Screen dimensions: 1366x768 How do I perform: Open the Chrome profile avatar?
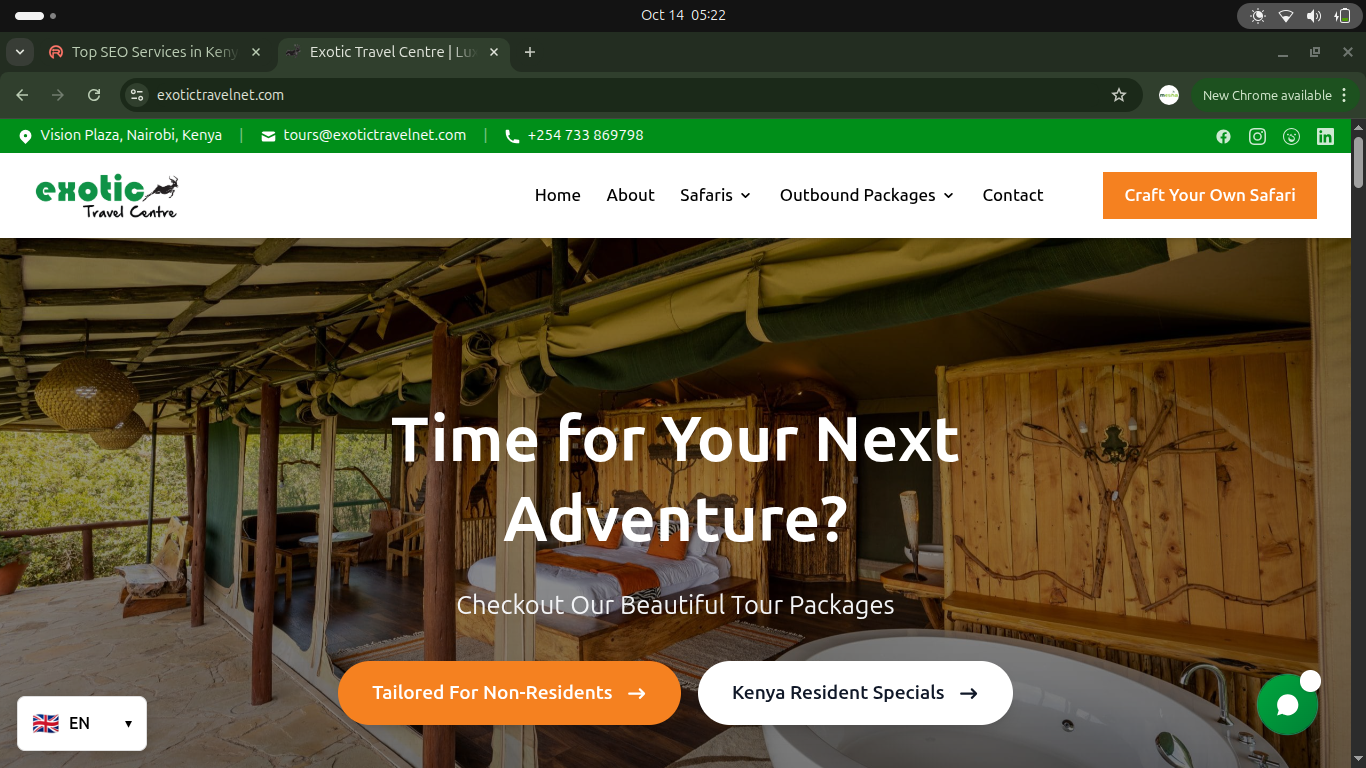(1169, 95)
